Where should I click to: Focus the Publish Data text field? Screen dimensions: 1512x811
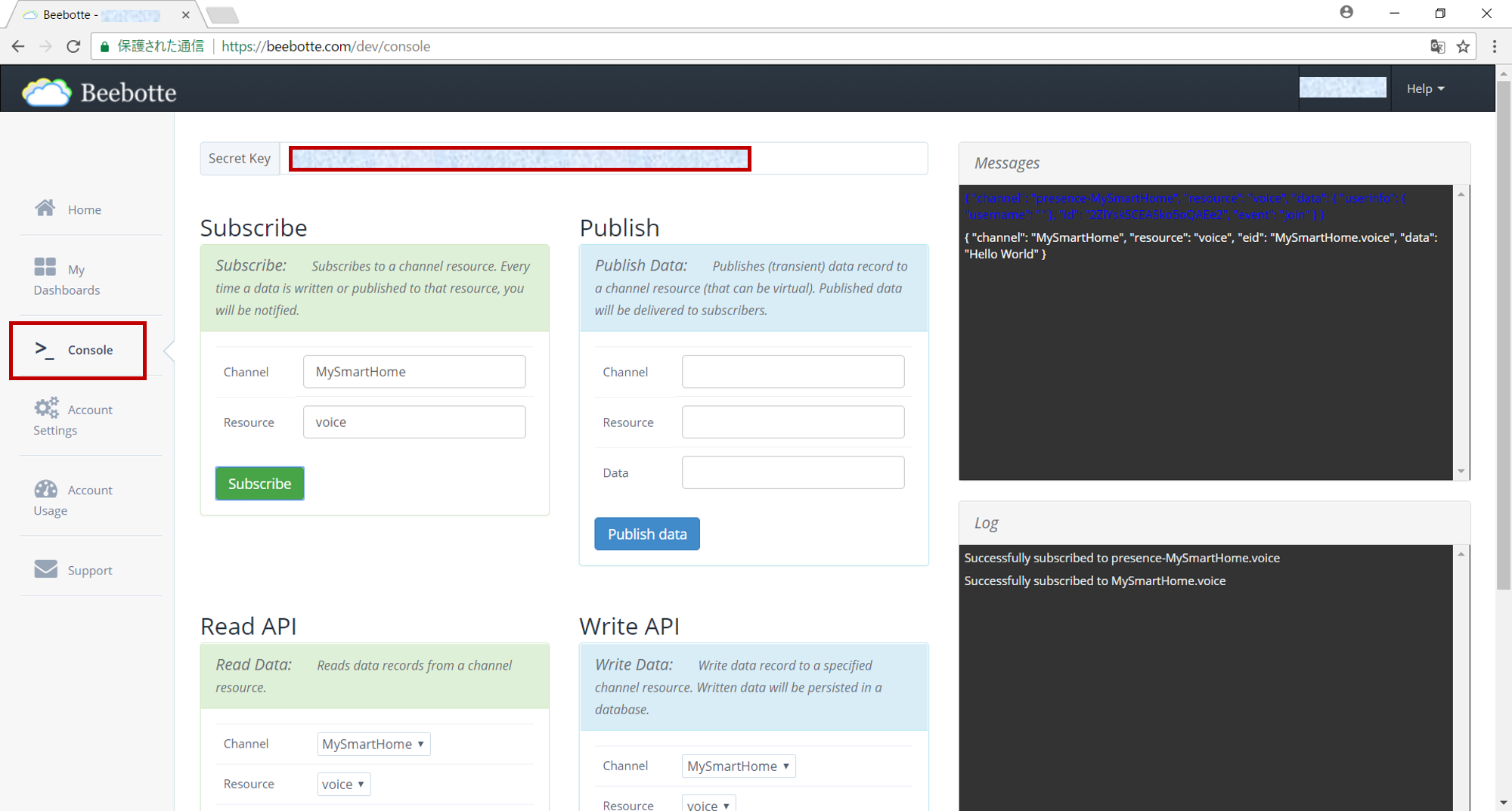click(x=793, y=472)
